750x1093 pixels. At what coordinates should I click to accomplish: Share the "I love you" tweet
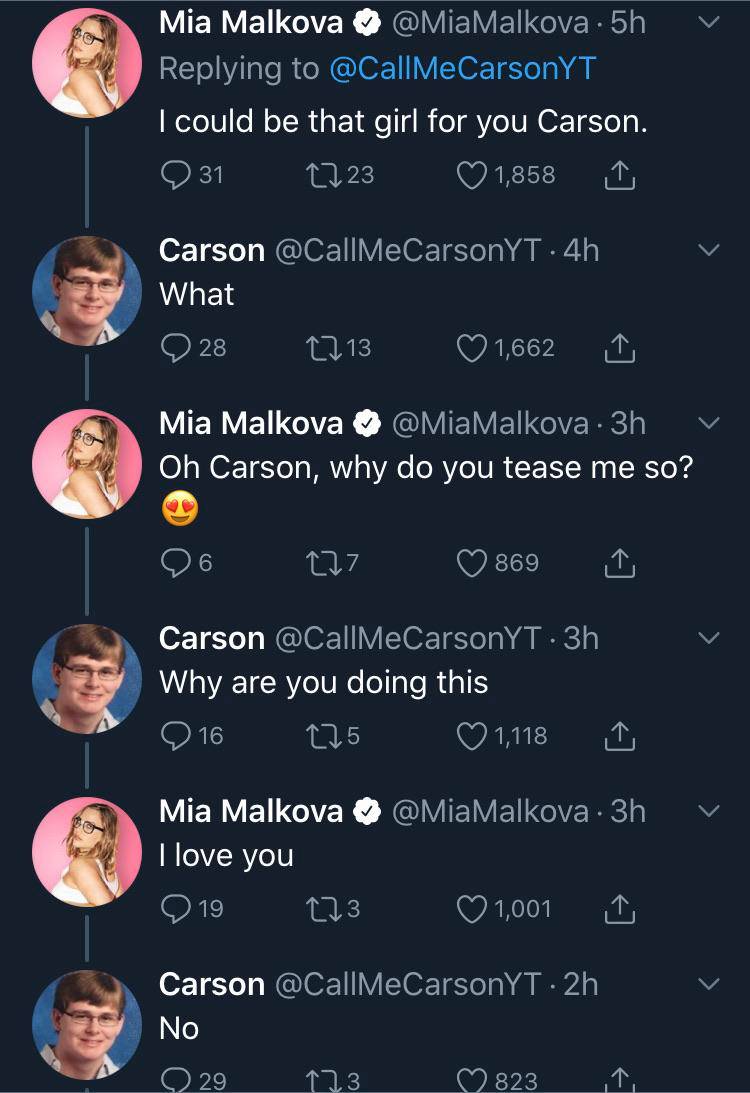pyautogui.click(x=621, y=910)
